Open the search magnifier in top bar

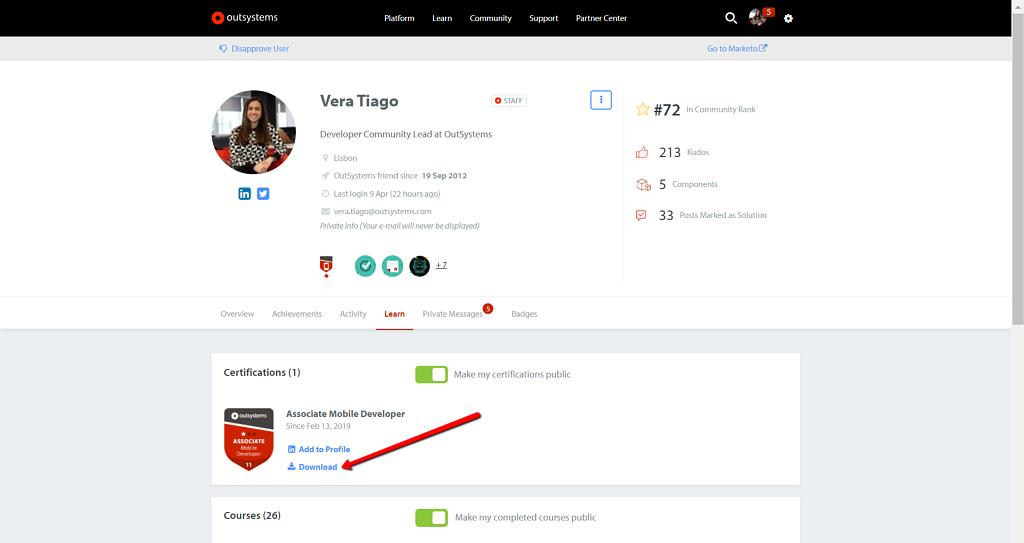731,18
